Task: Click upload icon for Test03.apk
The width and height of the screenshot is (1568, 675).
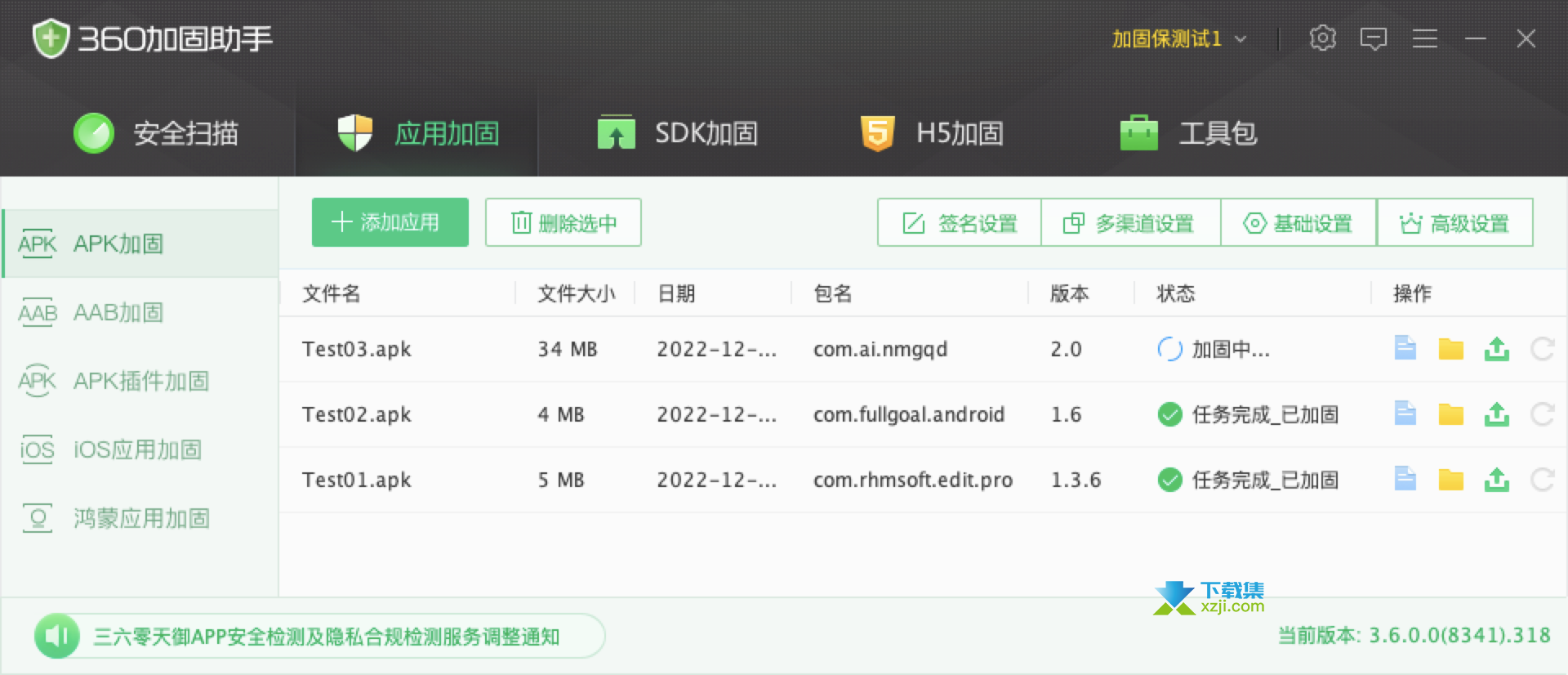Action: [x=1496, y=349]
